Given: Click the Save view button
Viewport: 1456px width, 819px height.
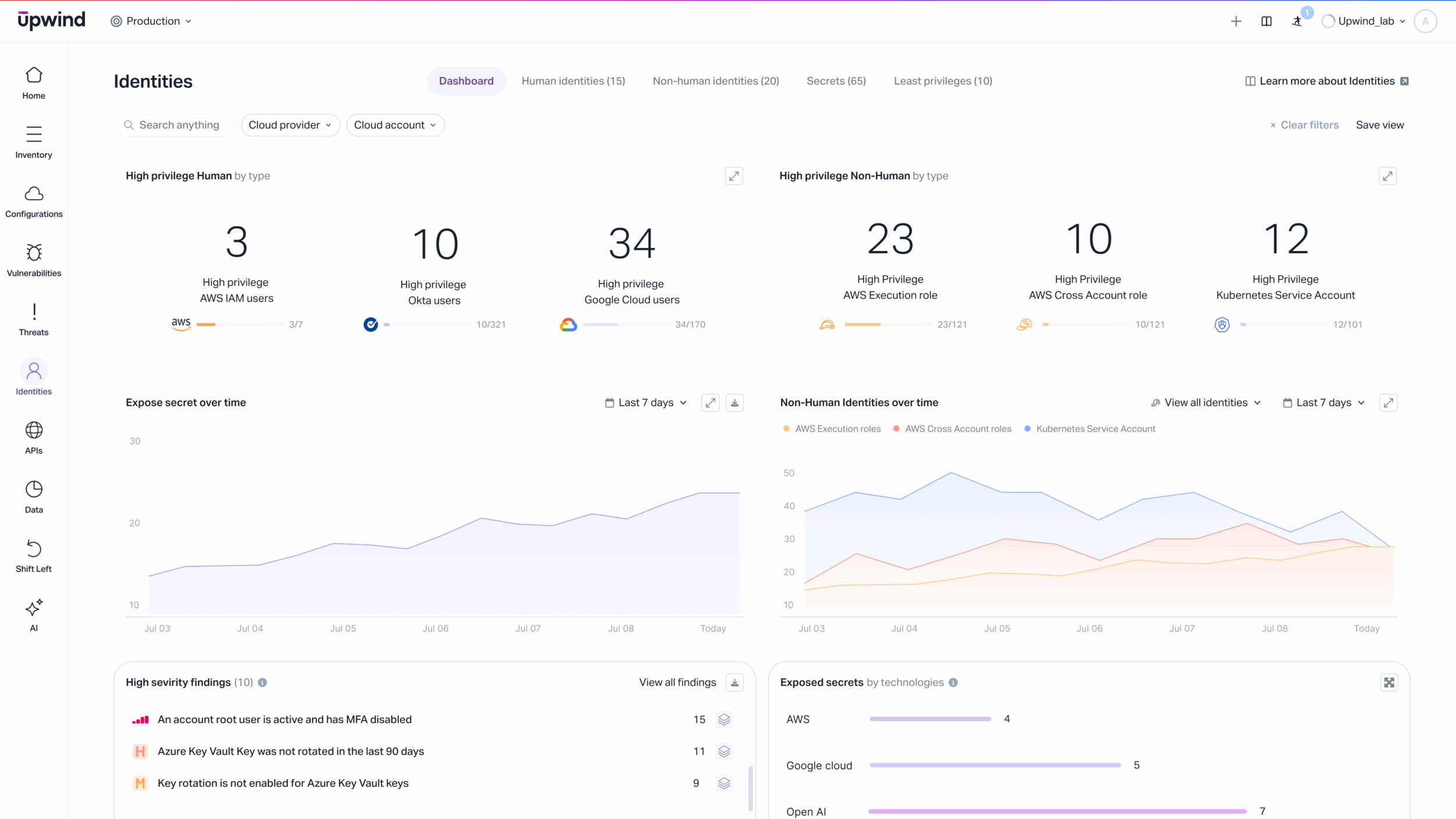Looking at the screenshot, I should tap(1379, 125).
